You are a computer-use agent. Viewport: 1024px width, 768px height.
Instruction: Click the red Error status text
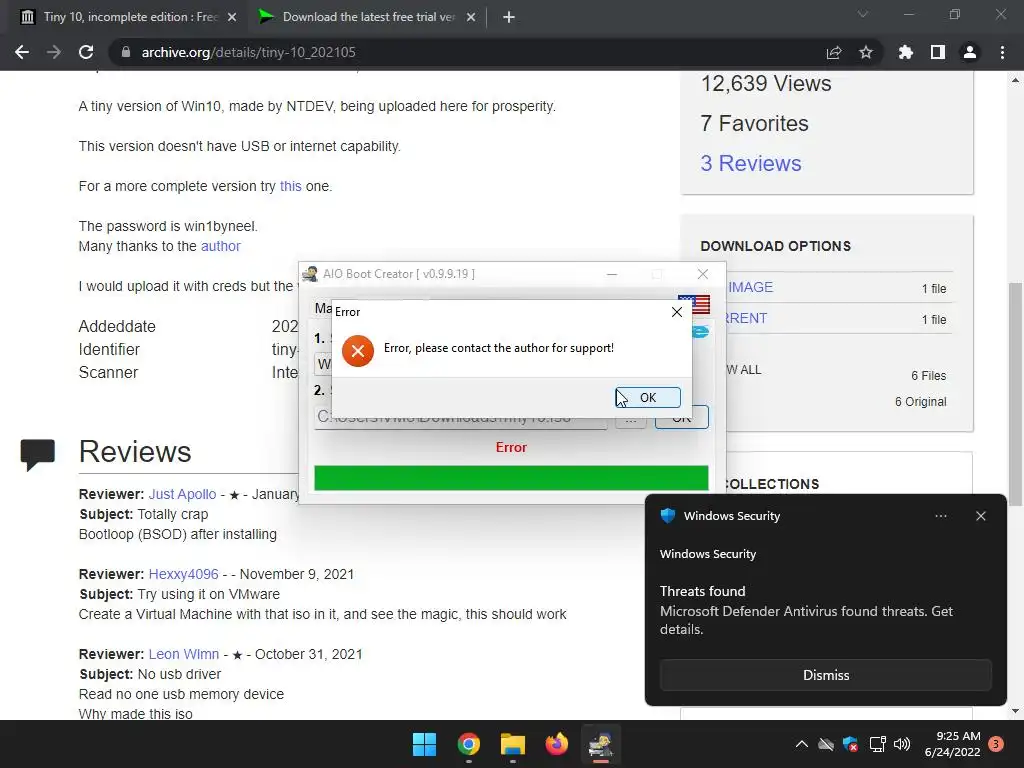click(511, 447)
